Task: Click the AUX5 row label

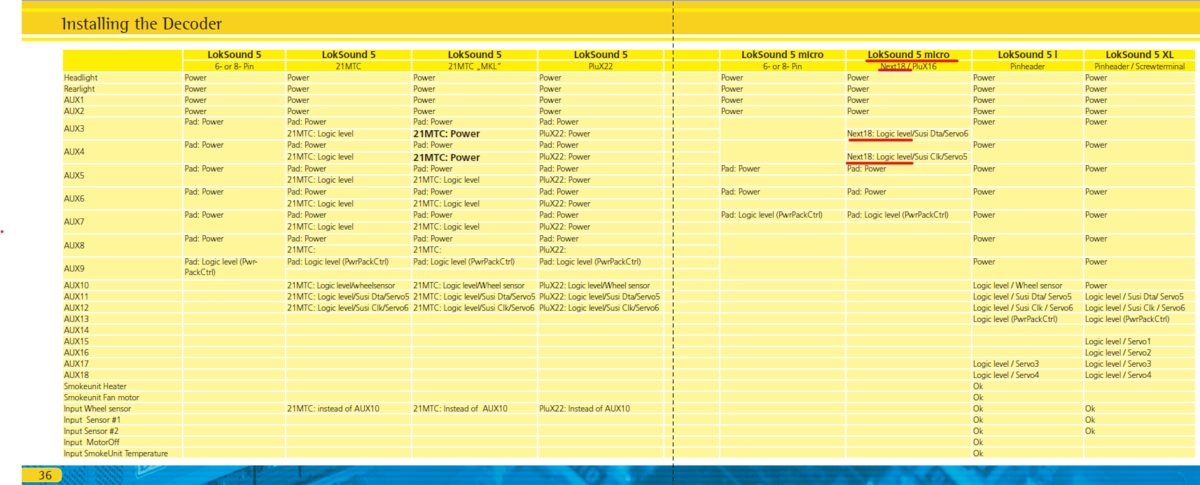Action: tap(75, 175)
